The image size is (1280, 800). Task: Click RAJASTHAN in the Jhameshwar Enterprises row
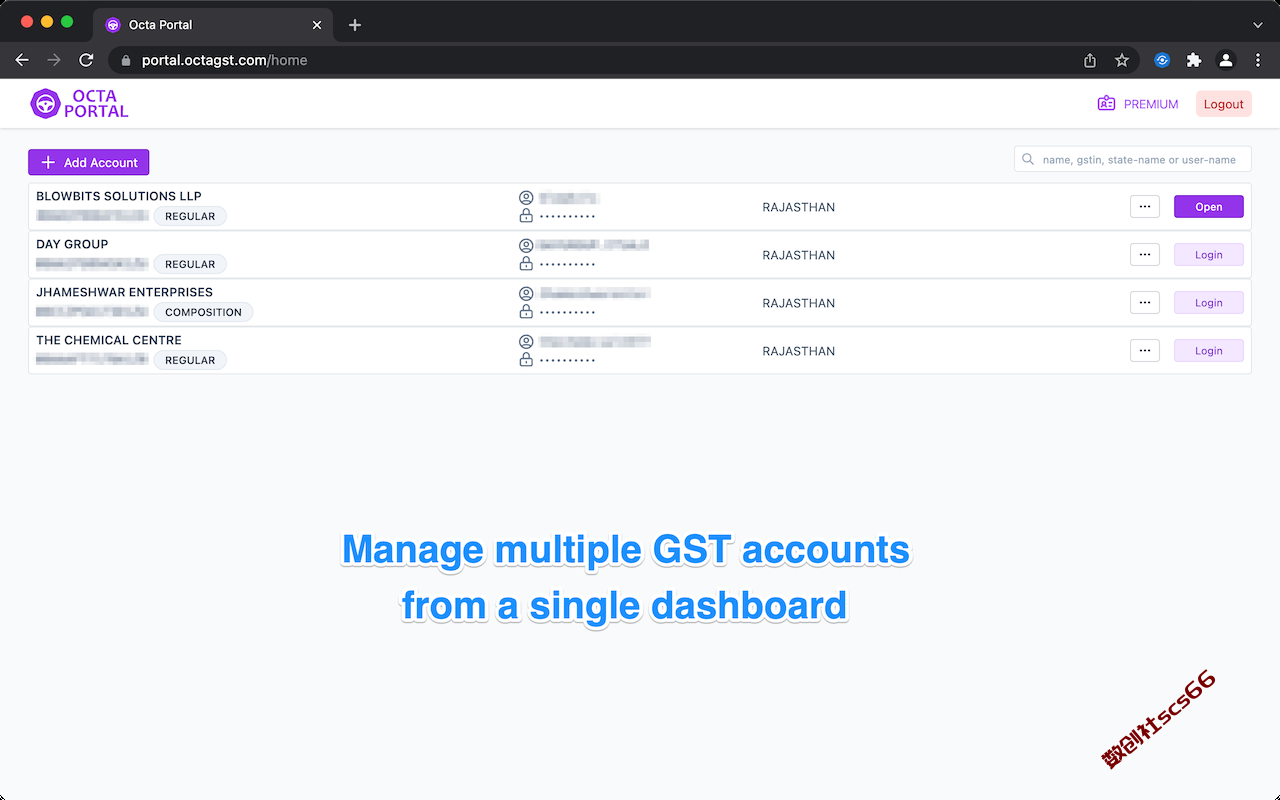tap(798, 303)
